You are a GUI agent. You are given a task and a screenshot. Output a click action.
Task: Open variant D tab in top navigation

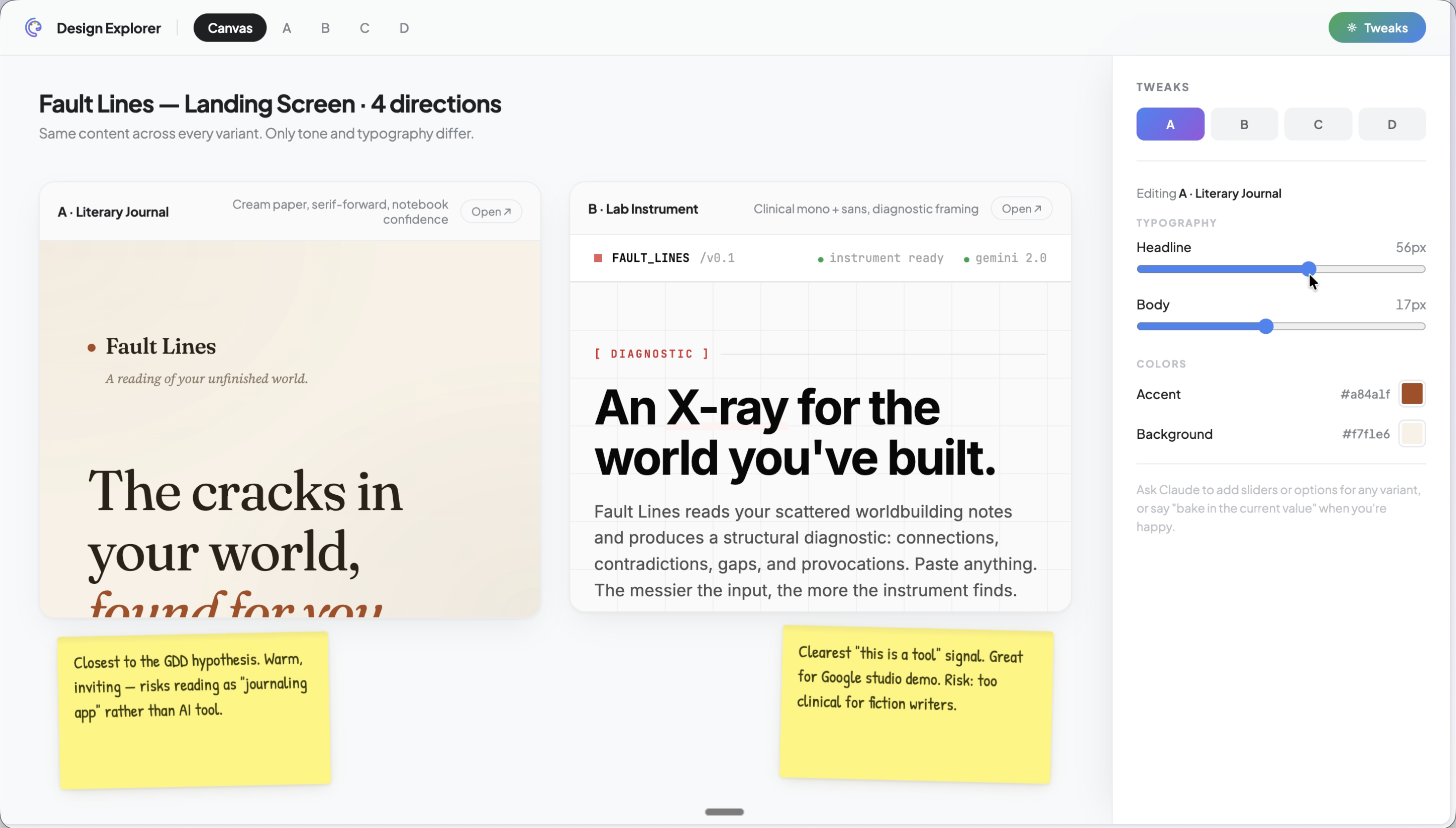click(x=404, y=28)
